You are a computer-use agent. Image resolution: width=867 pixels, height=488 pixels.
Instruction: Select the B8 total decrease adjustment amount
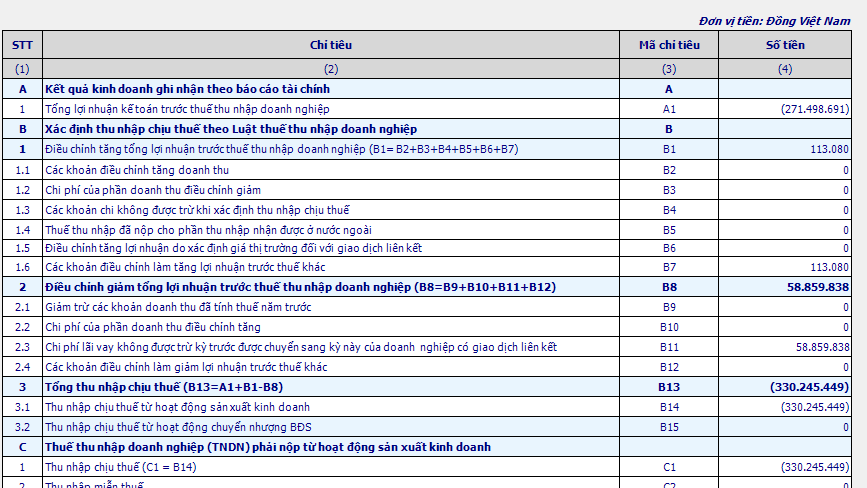click(x=785, y=287)
